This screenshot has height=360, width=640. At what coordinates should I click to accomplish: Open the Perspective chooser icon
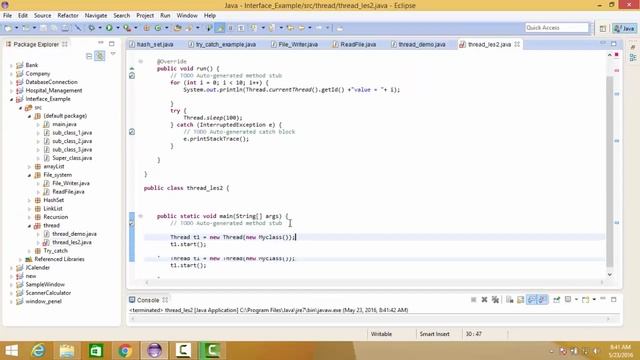(603, 28)
